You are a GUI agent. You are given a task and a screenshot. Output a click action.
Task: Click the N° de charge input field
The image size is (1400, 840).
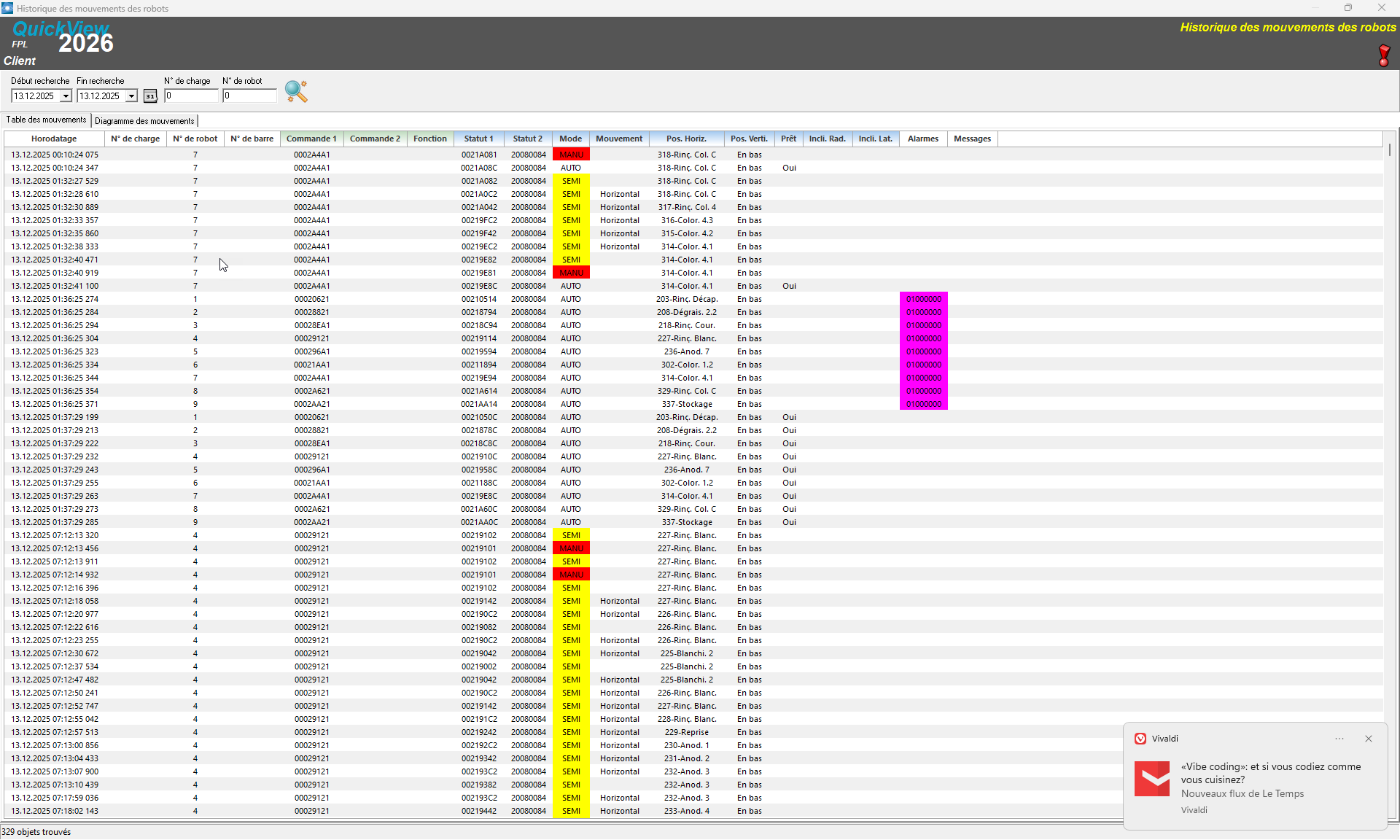(191, 96)
